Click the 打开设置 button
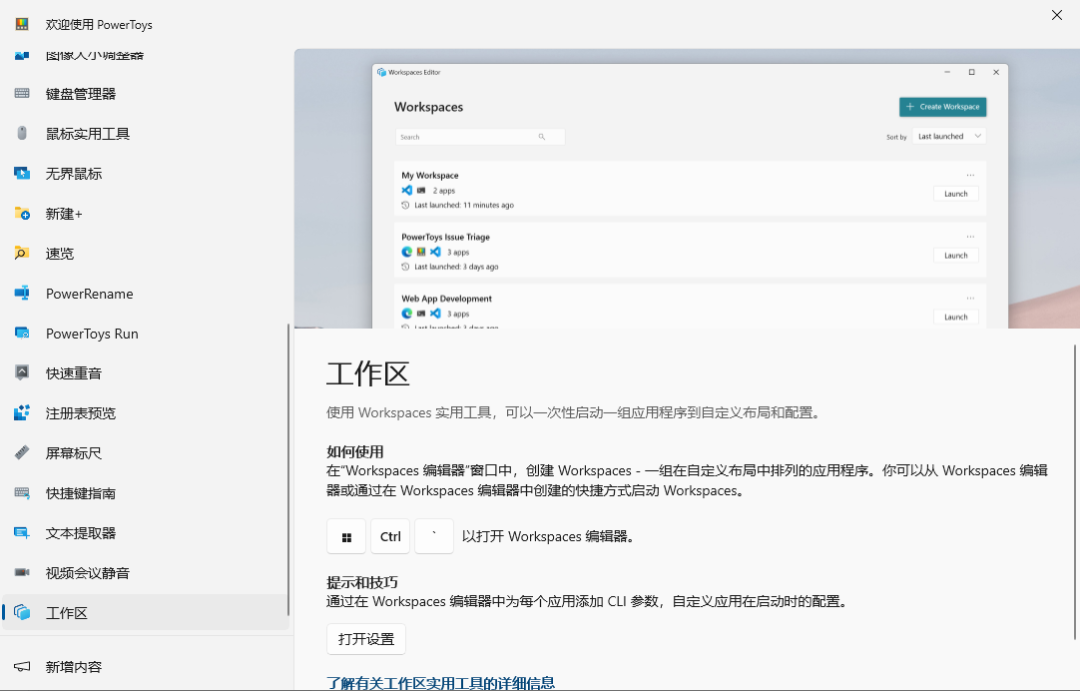1080x691 pixels. [x=366, y=639]
